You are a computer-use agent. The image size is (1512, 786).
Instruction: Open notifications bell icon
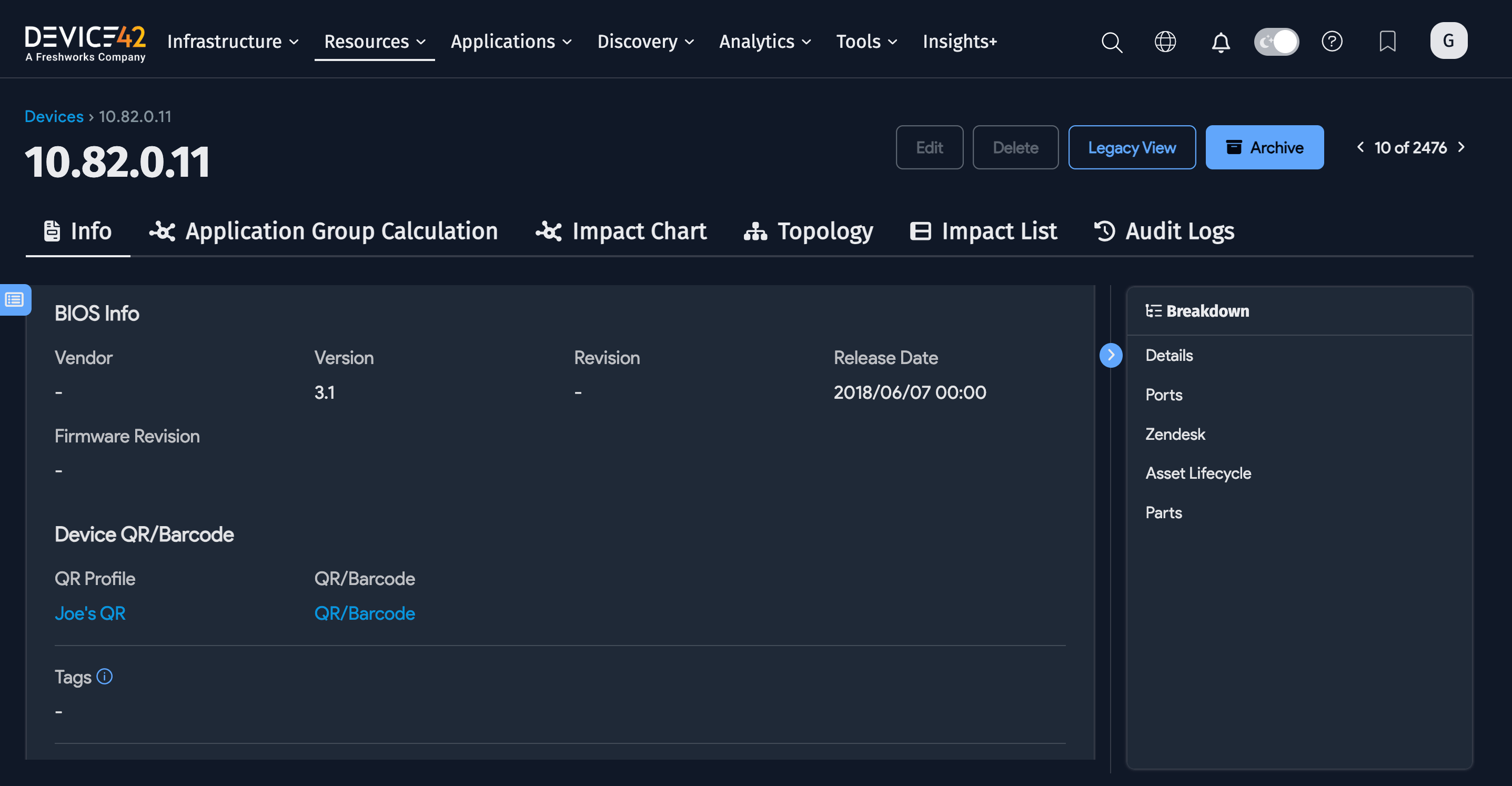click(x=1221, y=42)
